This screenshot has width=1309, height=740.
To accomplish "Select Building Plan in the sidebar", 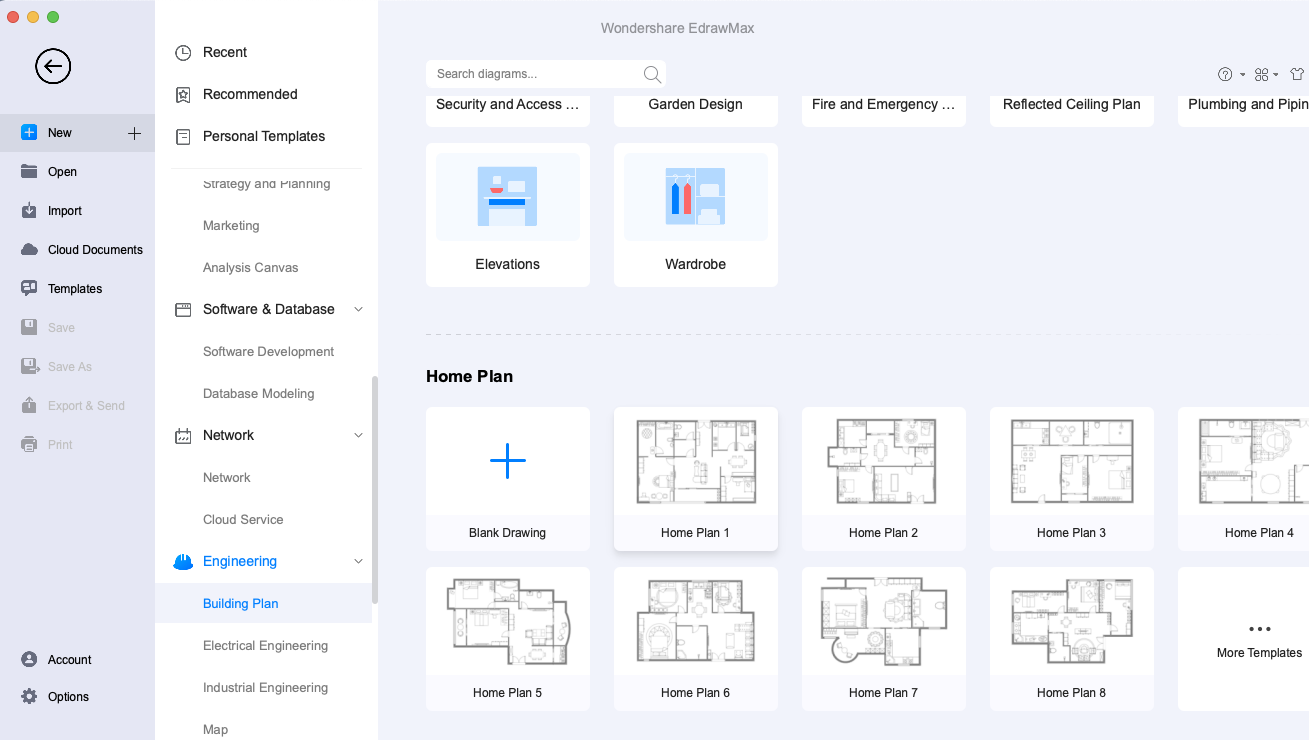I will [x=240, y=603].
